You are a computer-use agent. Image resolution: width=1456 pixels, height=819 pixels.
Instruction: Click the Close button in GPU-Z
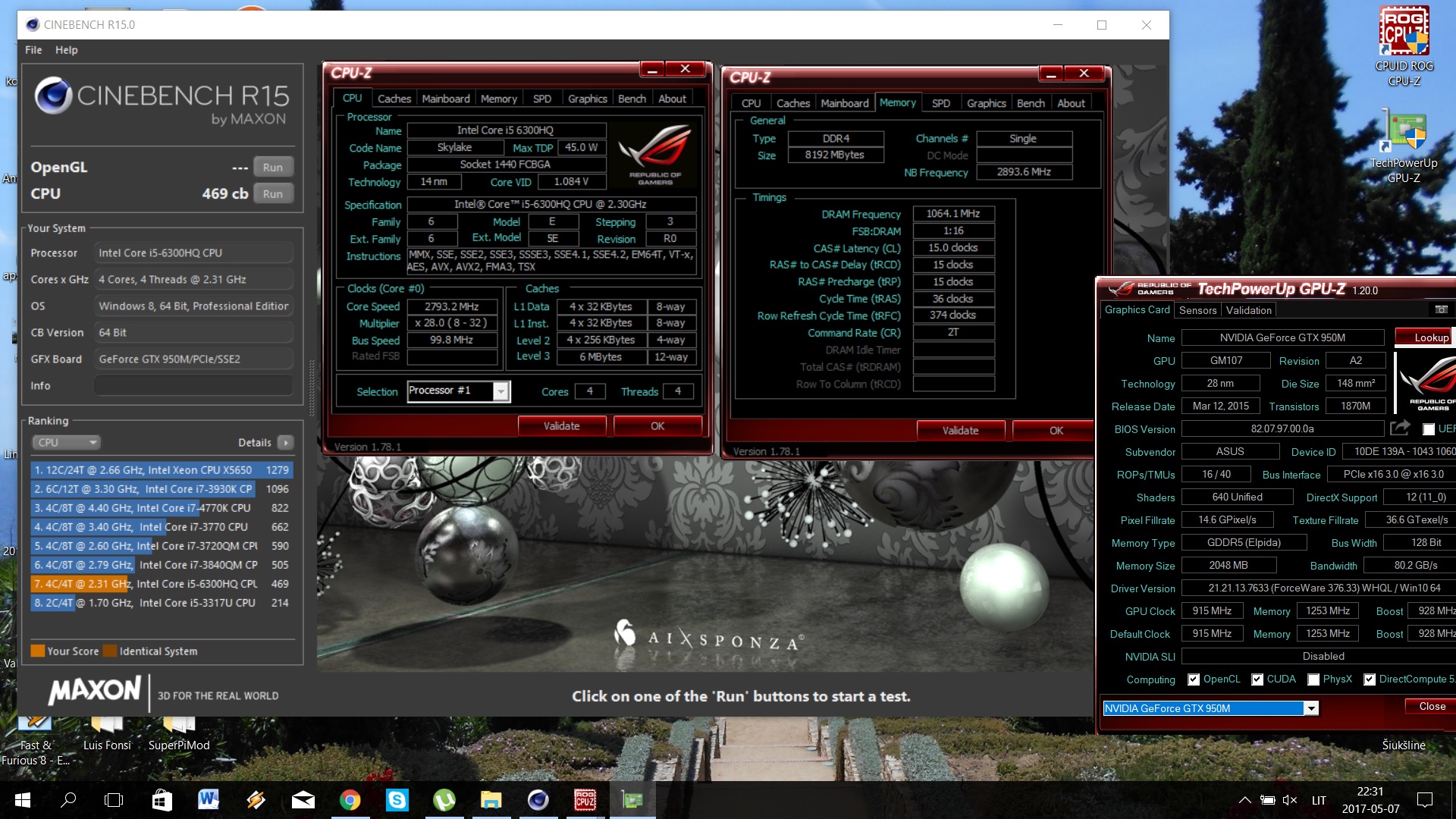coord(1432,706)
